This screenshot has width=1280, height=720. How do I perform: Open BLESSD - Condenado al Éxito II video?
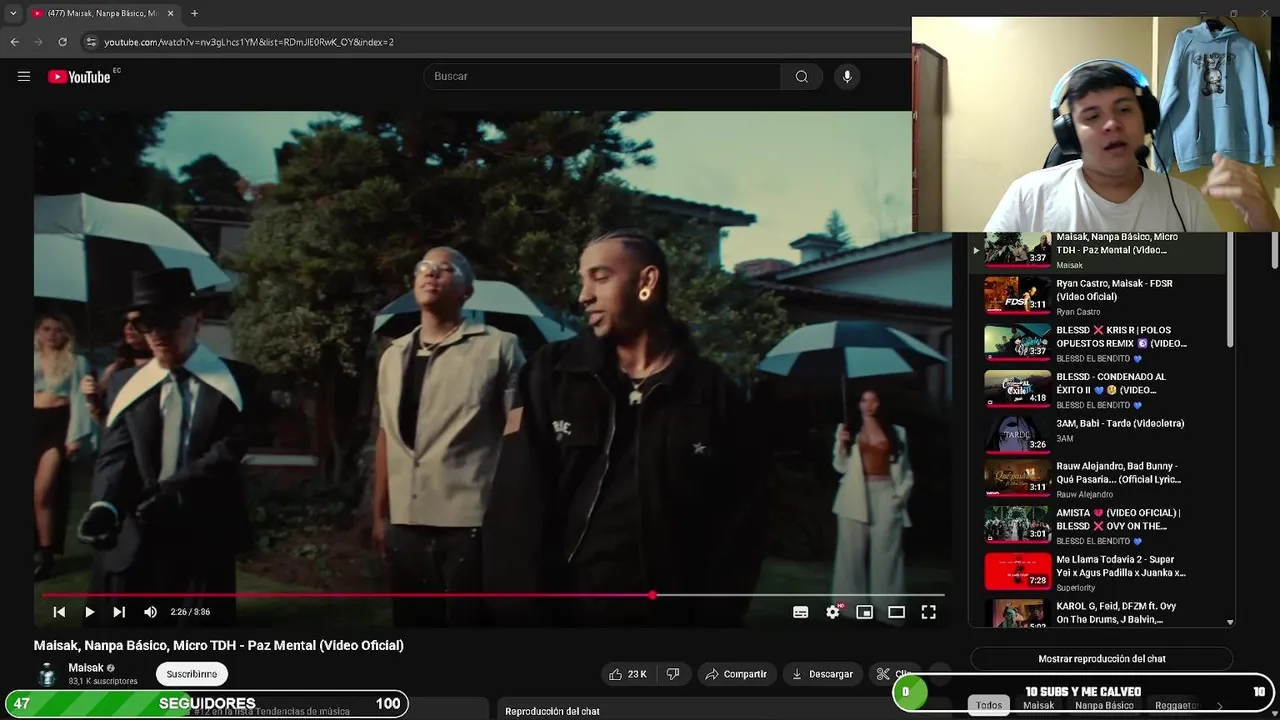click(x=1100, y=390)
